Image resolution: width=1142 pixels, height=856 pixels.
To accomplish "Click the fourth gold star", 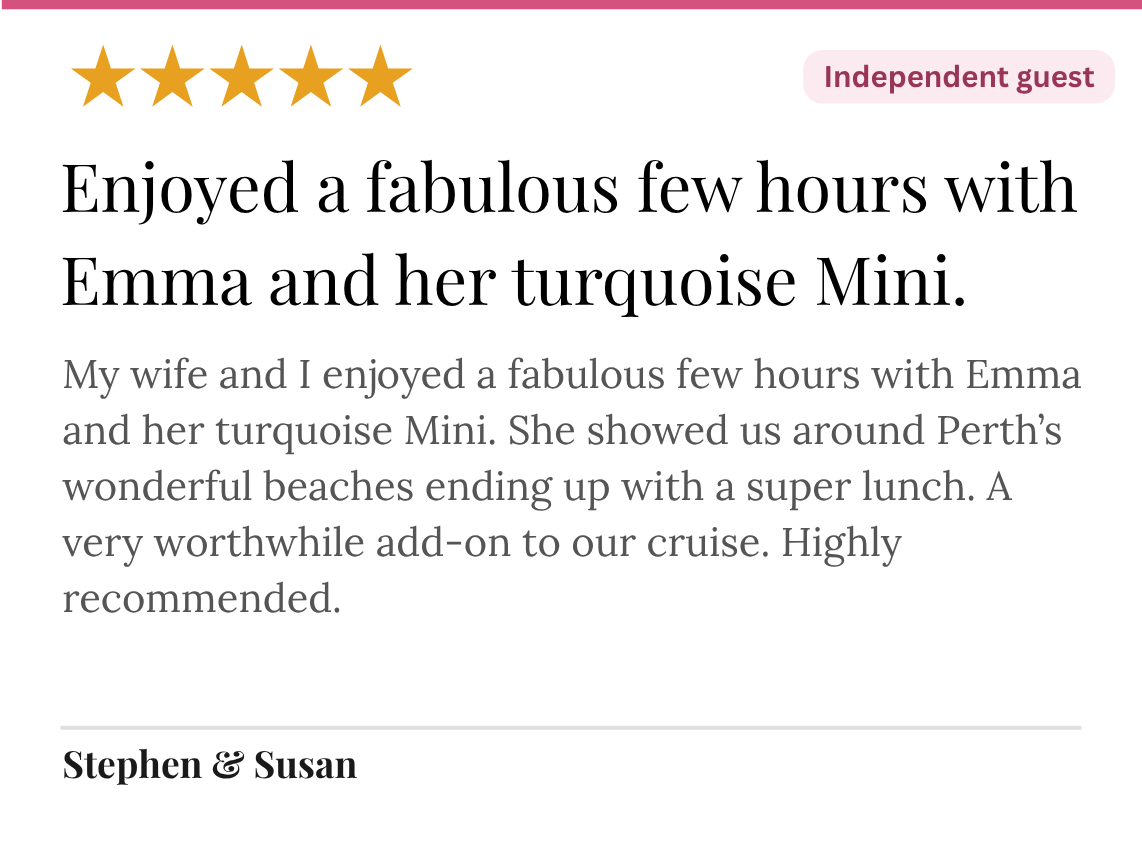I will pyautogui.click(x=310, y=76).
